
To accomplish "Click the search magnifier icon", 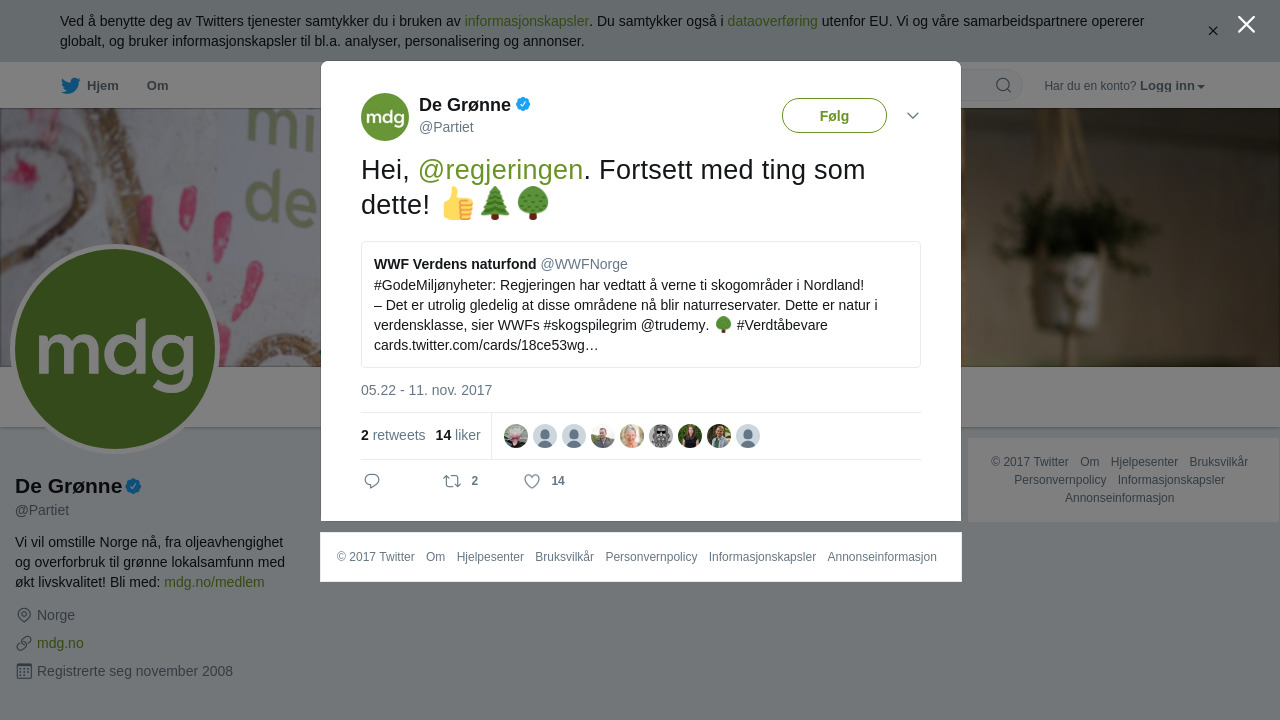I will pyautogui.click(x=1003, y=85).
